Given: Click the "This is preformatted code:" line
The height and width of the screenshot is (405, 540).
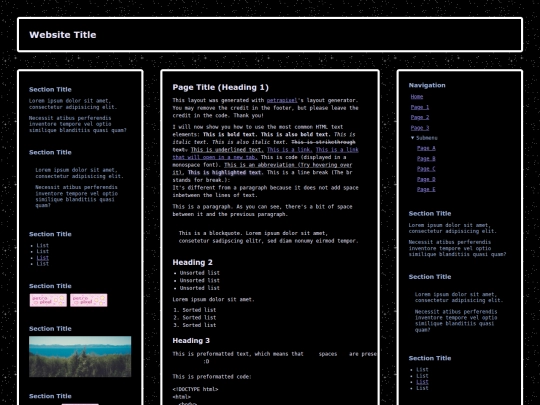Looking at the screenshot, I should [212, 377].
